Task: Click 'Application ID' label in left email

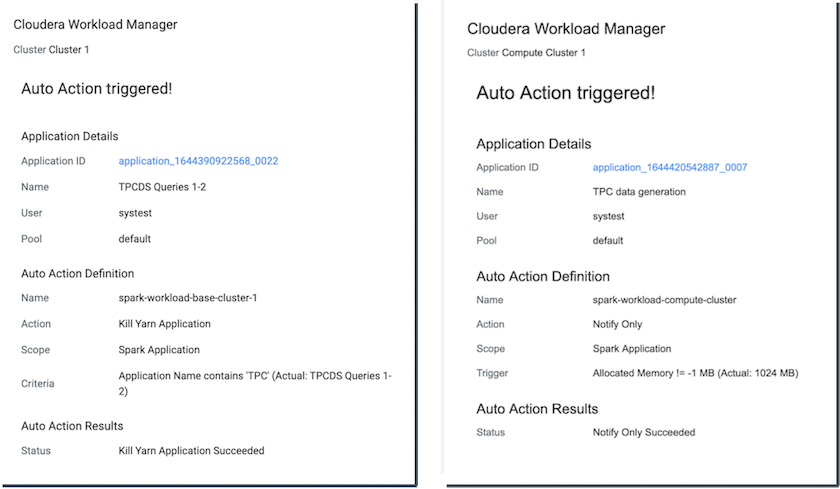Action: [53, 161]
